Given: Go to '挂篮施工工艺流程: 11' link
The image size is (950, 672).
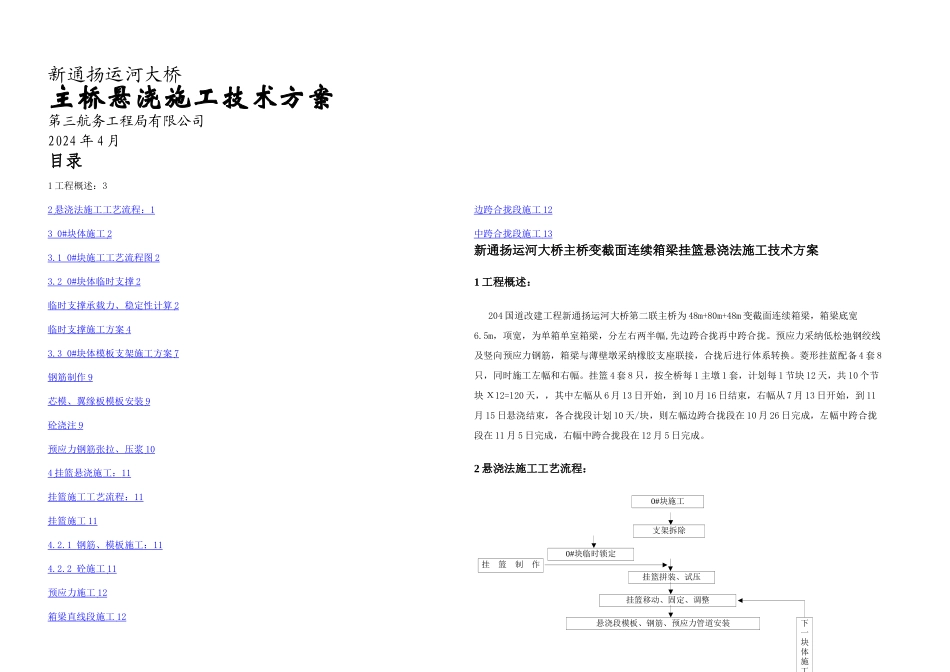Looking at the screenshot, I should click(x=96, y=497).
